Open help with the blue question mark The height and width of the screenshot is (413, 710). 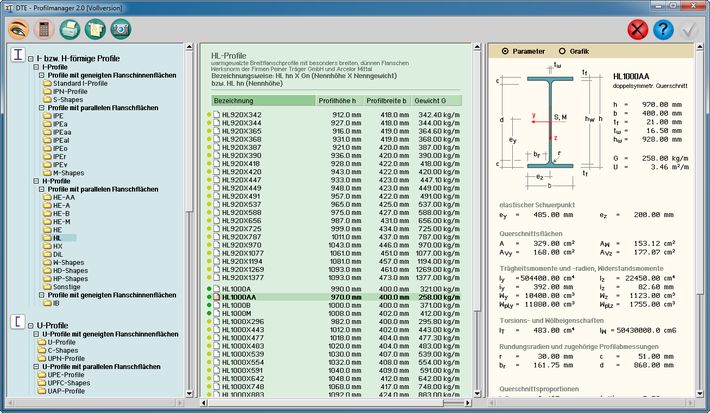[664, 29]
